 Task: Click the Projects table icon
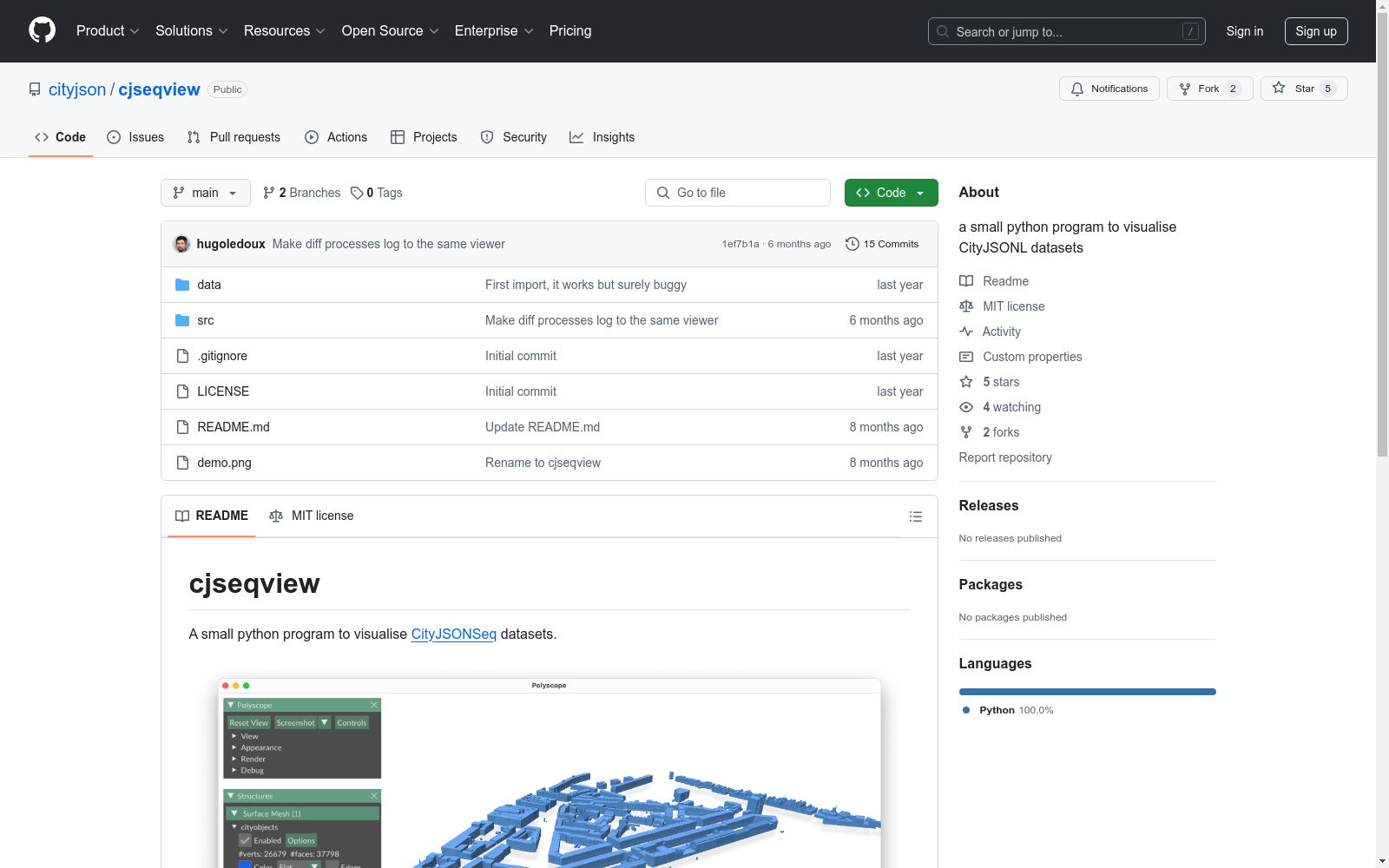point(398,137)
